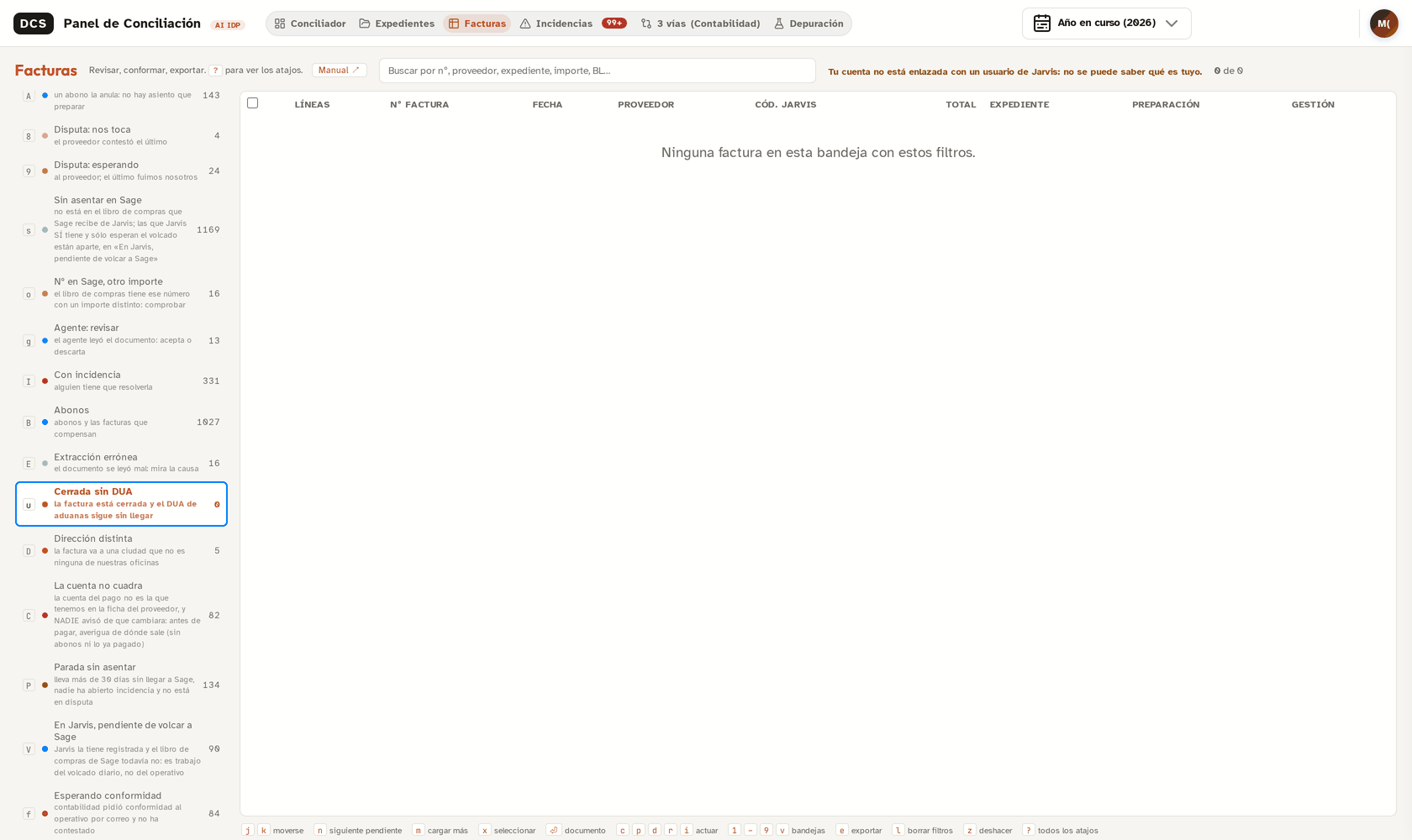Select the Facturas tab

tap(477, 24)
